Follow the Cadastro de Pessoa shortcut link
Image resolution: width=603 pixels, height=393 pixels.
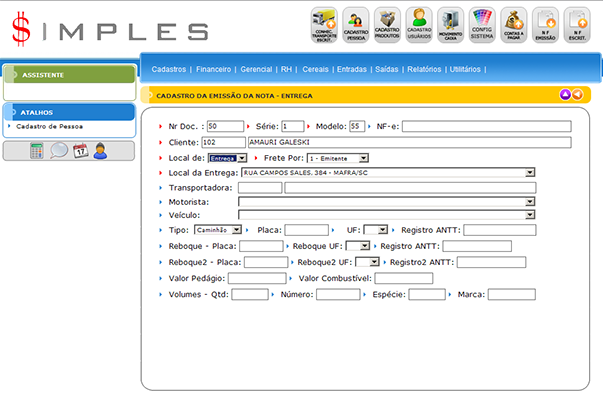pos(49,127)
